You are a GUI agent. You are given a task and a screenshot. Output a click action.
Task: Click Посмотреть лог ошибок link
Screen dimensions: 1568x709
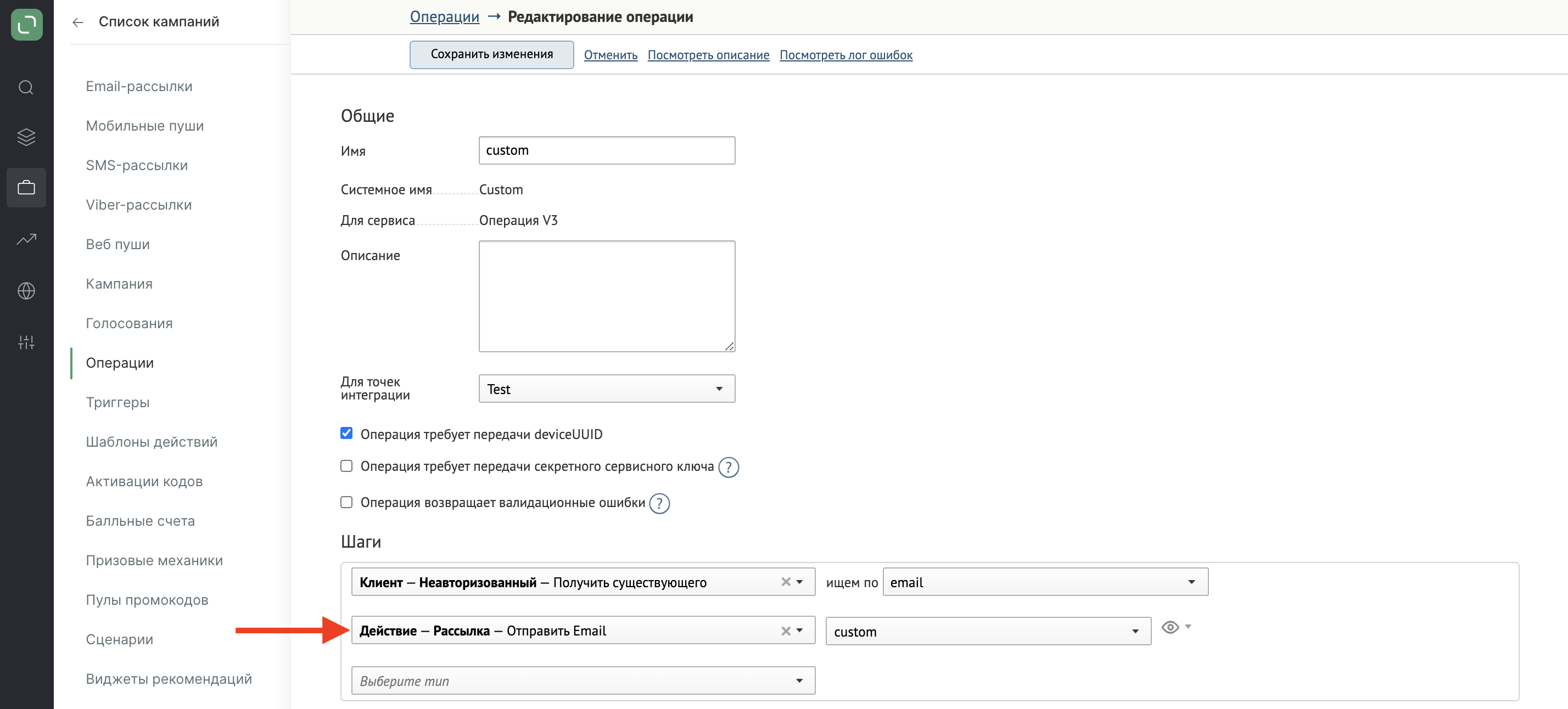tap(846, 55)
